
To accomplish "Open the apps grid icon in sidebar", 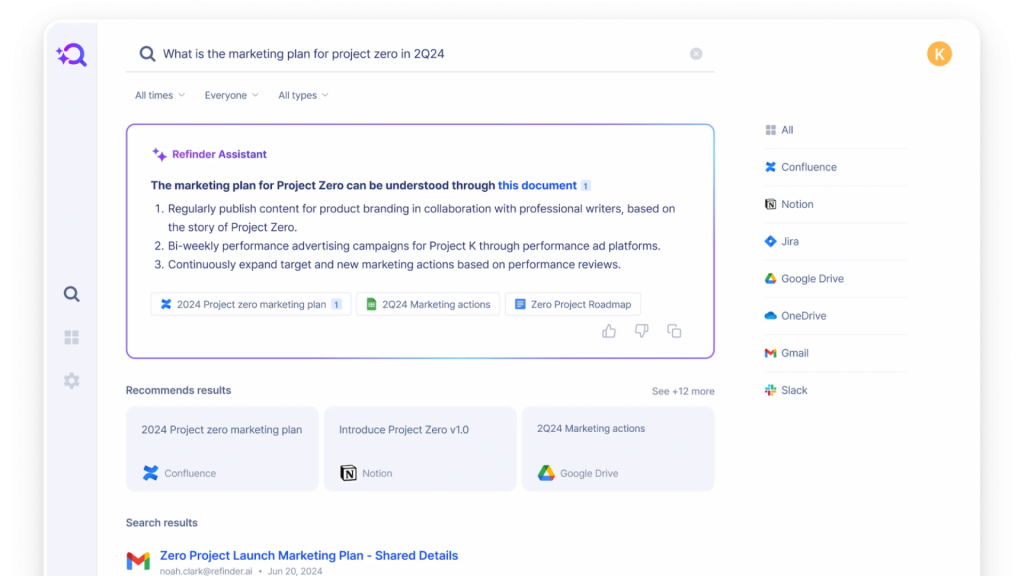I will tap(71, 338).
